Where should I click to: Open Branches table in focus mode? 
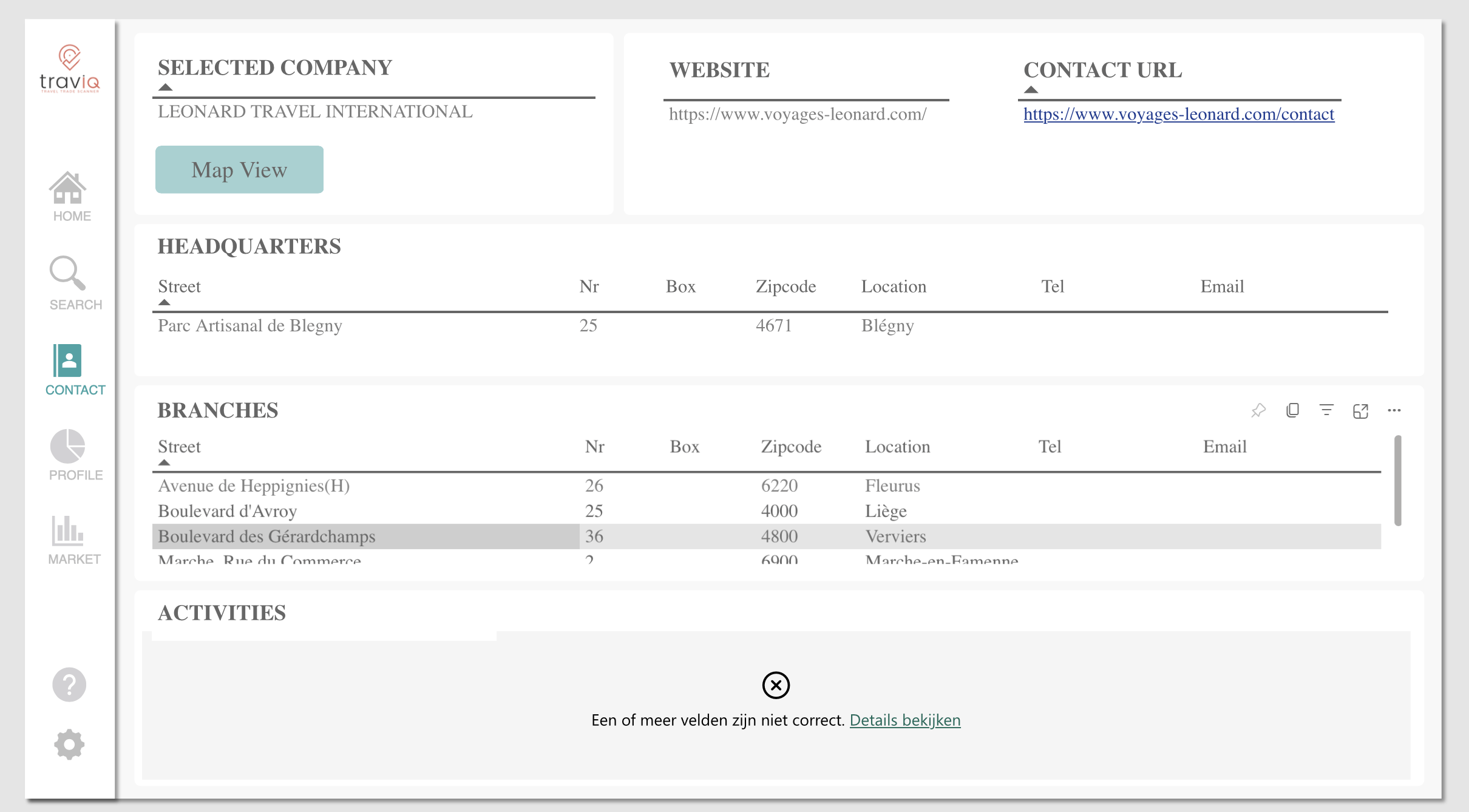coord(1360,411)
